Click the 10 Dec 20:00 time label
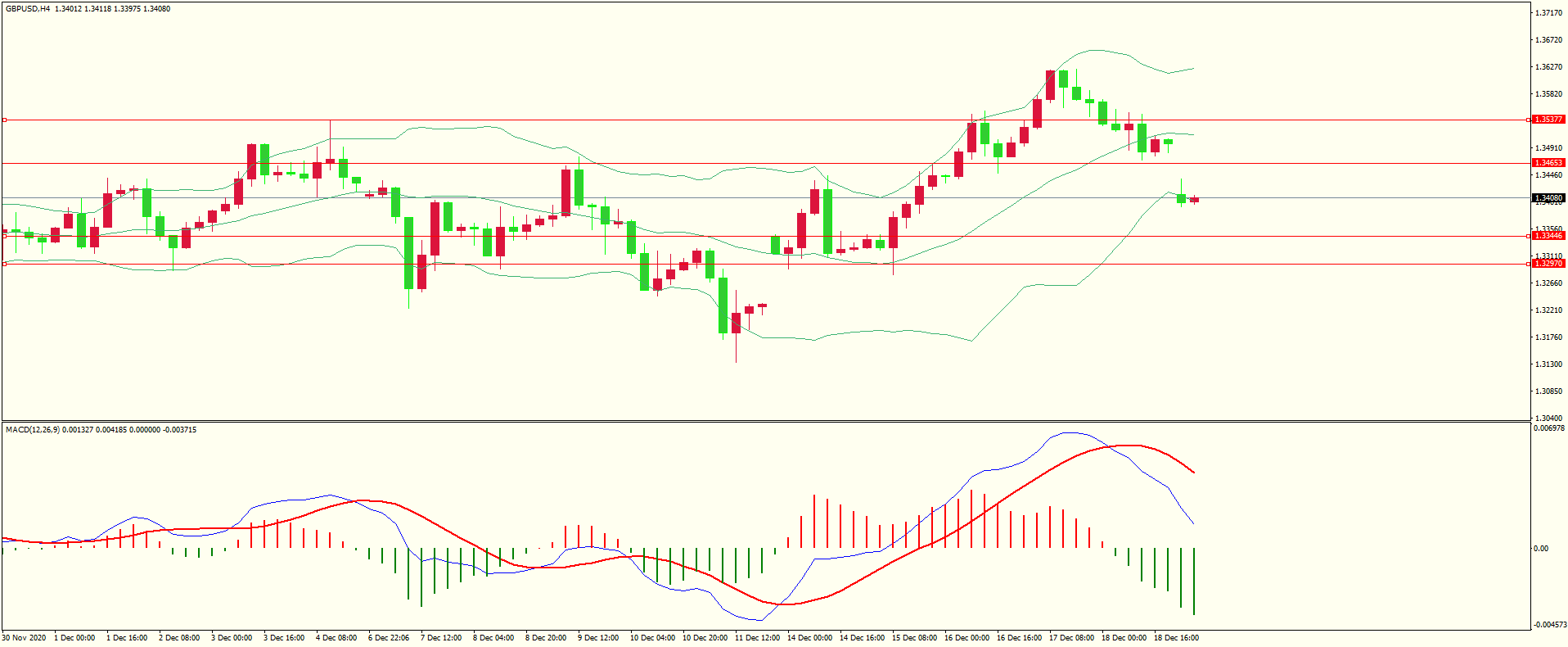This screenshot has width=1568, height=647. pos(705,638)
